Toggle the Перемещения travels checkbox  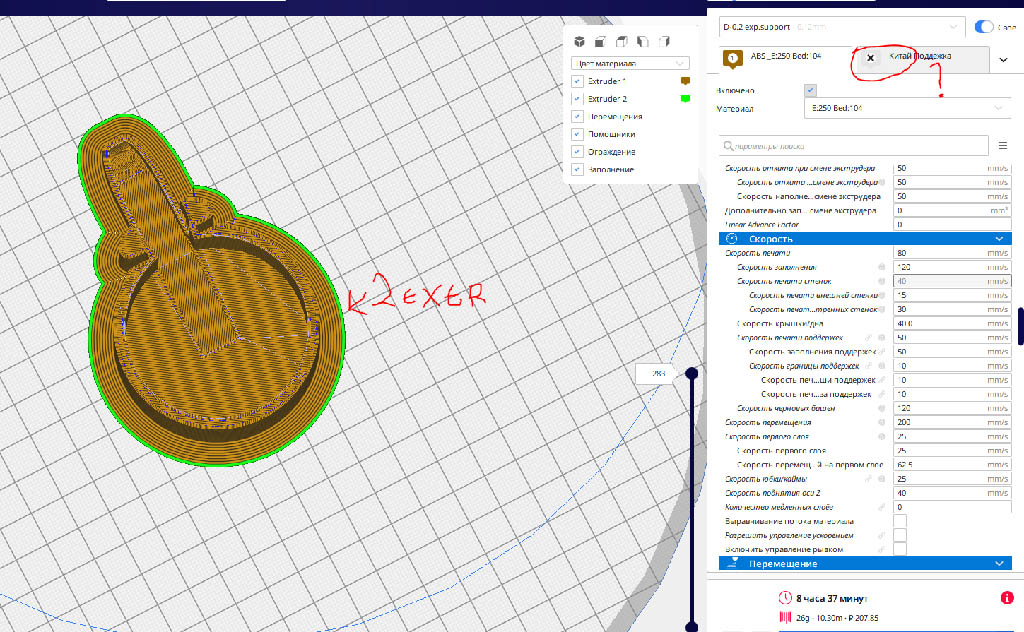tap(577, 116)
